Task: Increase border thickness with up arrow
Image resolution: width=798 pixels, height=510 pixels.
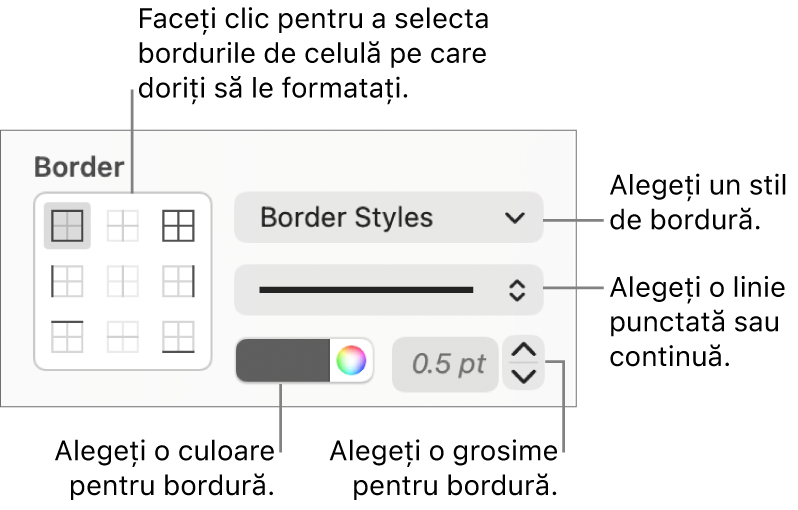Action: 524,350
